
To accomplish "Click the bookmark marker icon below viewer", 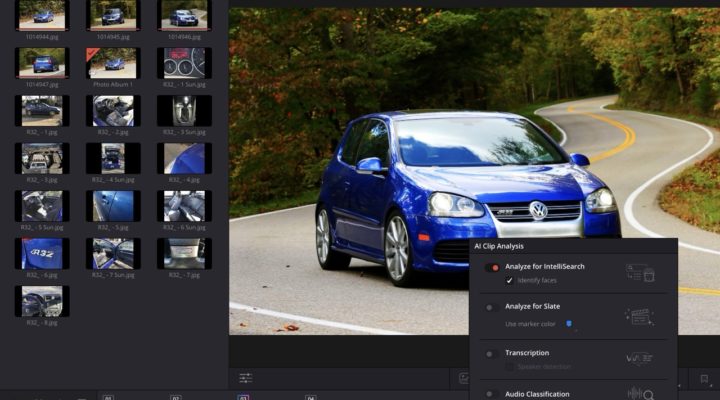I will tap(704, 379).
